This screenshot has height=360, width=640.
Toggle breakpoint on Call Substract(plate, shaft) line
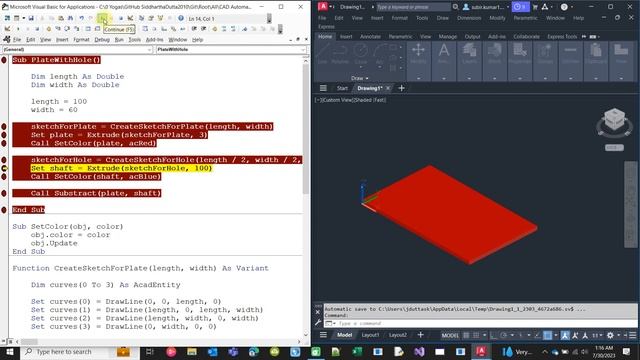tap(4, 193)
